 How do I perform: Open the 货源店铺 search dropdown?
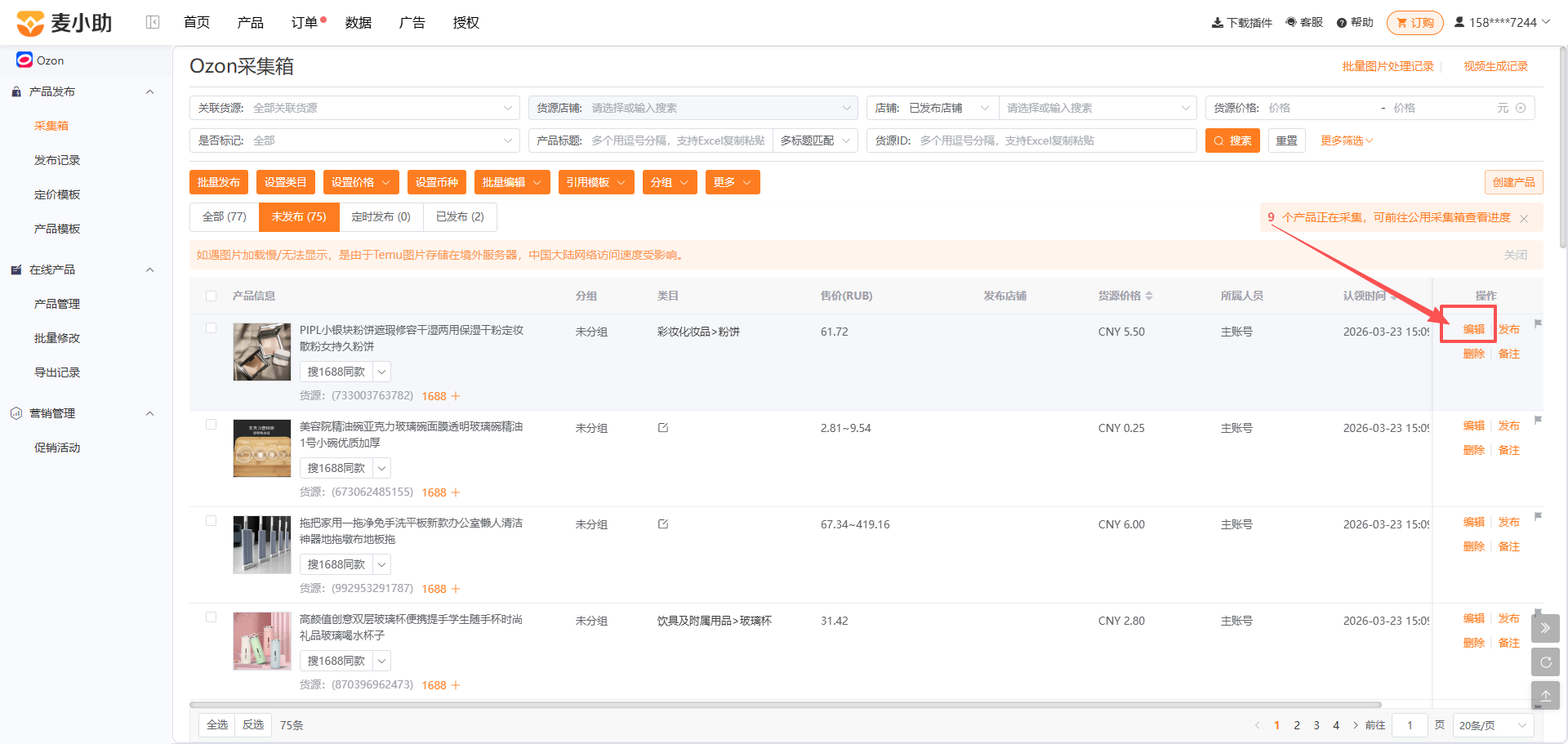tap(693, 108)
